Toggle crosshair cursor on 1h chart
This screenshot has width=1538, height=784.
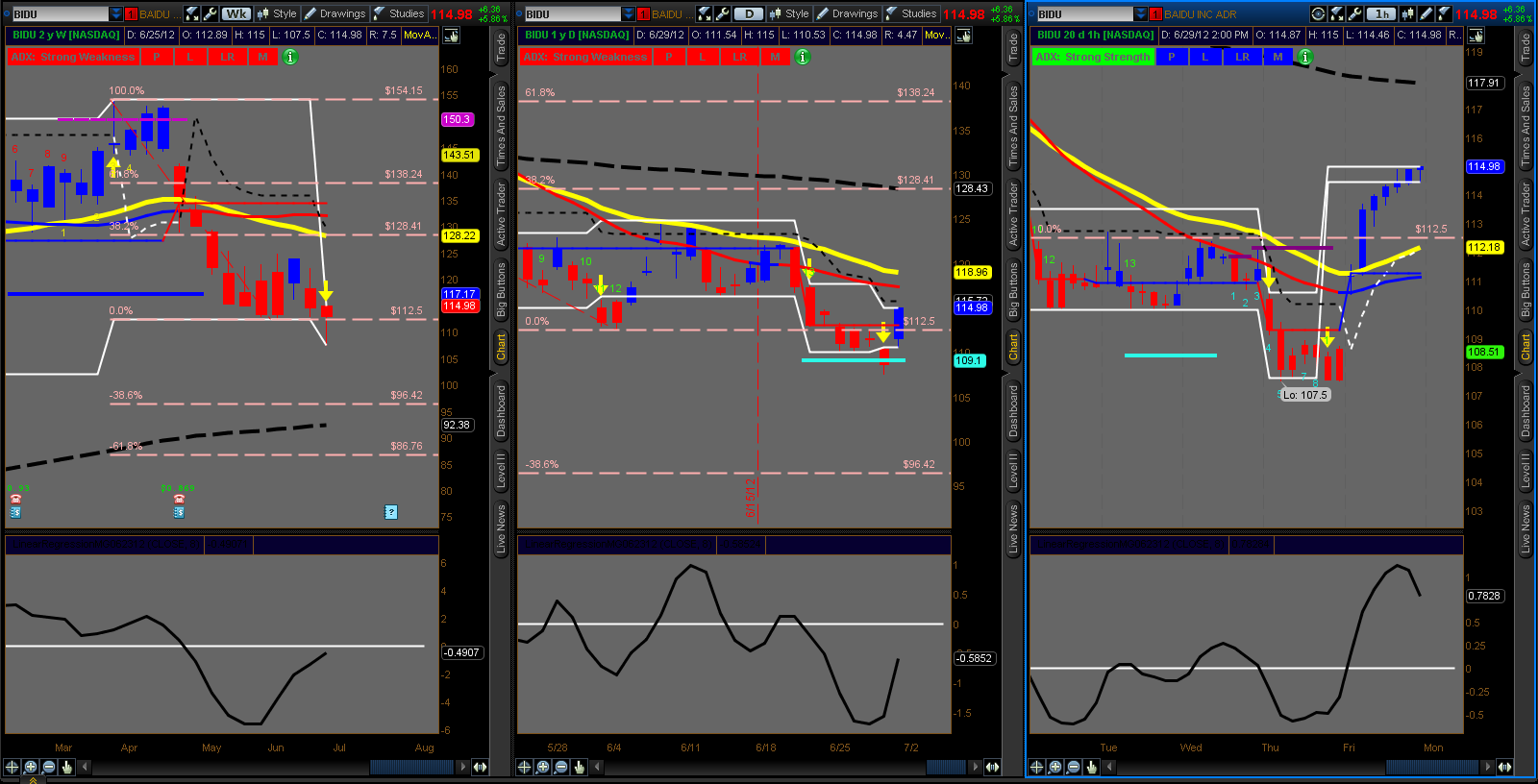(x=1036, y=767)
